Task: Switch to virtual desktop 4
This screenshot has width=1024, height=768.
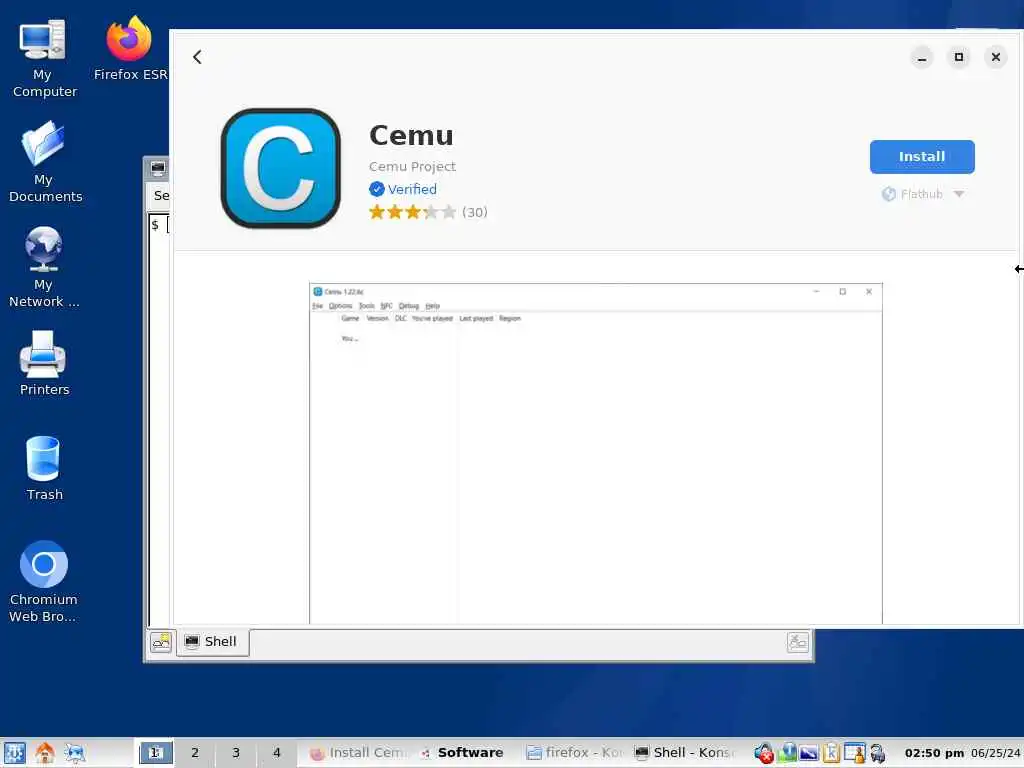Action: point(276,753)
